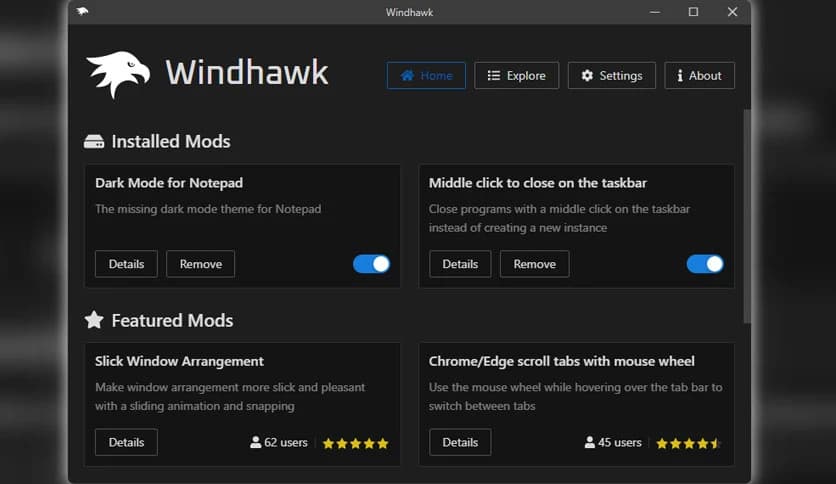The height and width of the screenshot is (484, 836).
Task: Minimize the Windhawk window
Action: point(655,12)
